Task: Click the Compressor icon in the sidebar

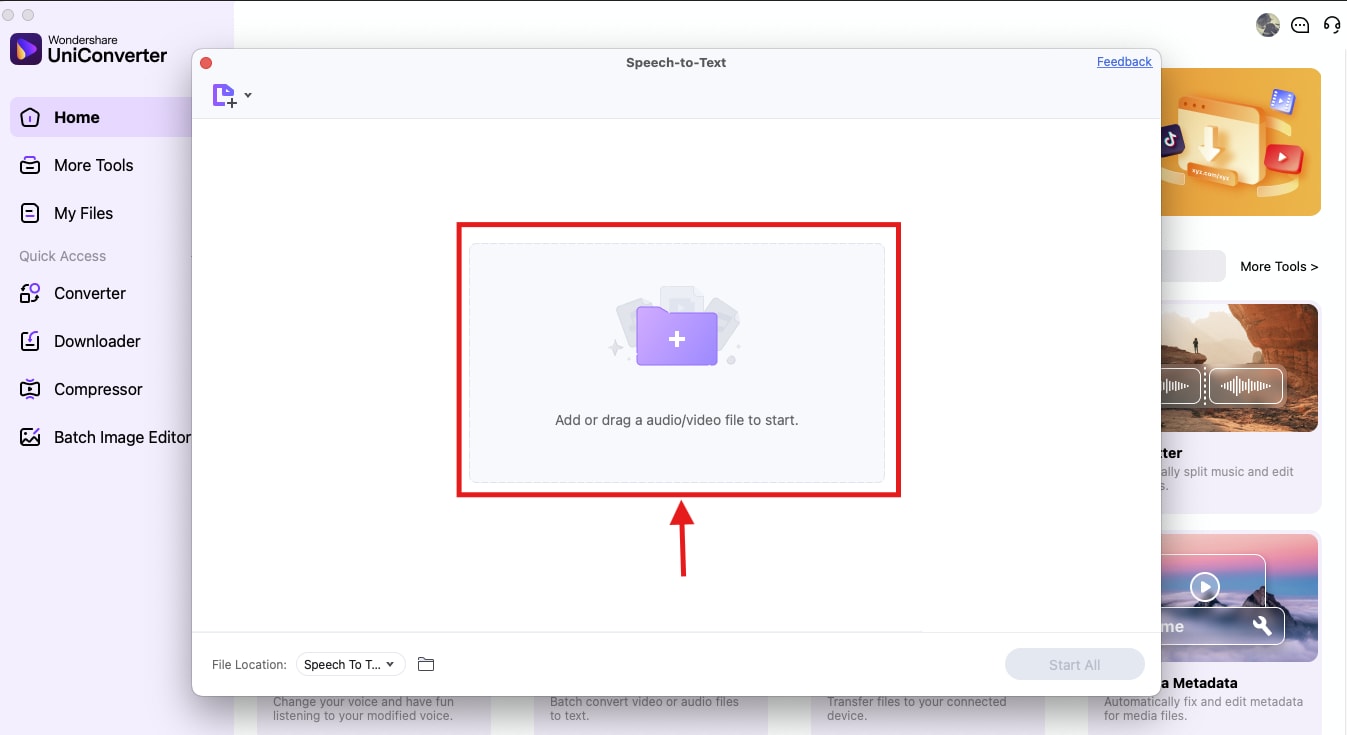Action: coord(30,389)
